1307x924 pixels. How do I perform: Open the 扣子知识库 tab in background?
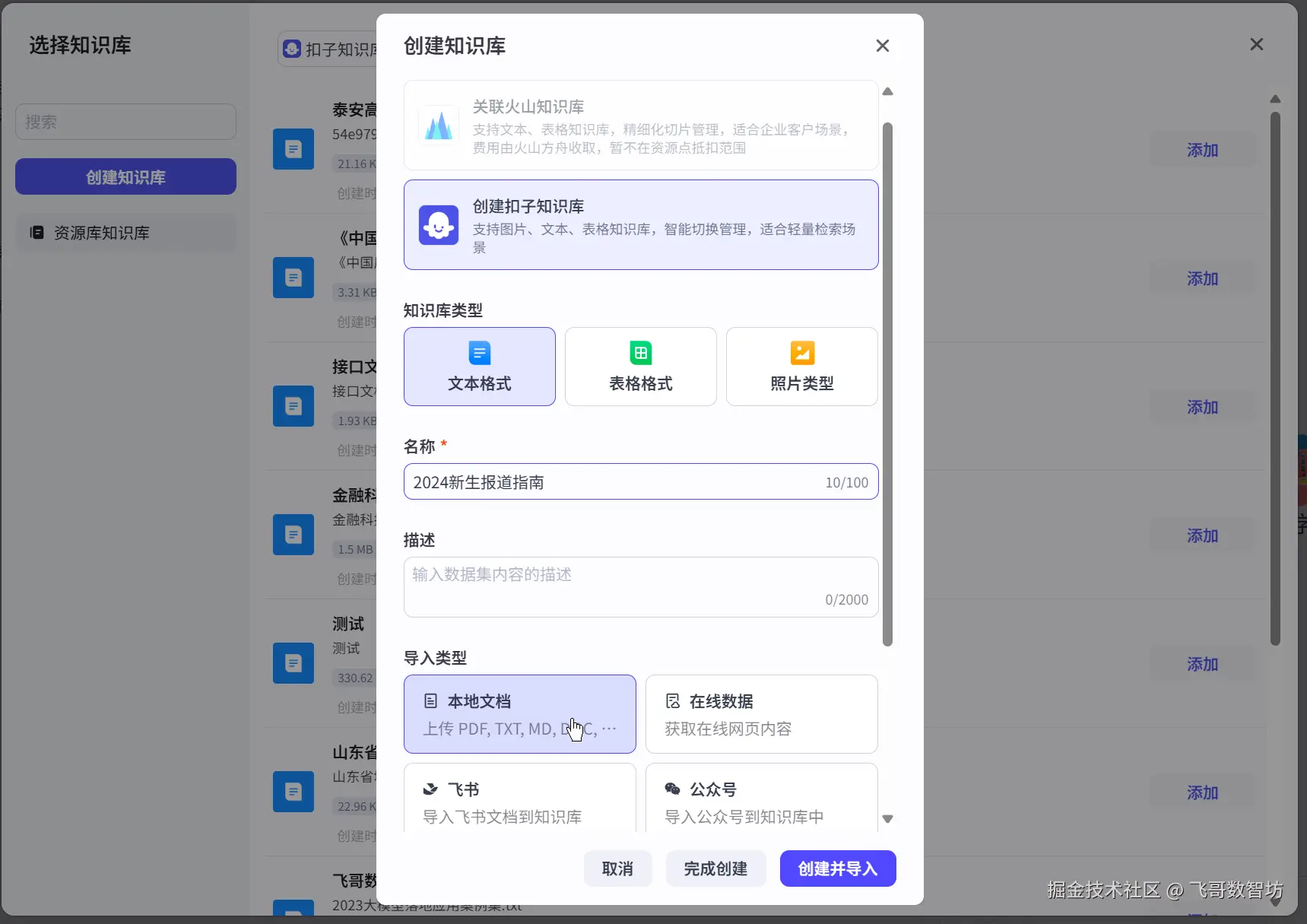pyautogui.click(x=328, y=49)
